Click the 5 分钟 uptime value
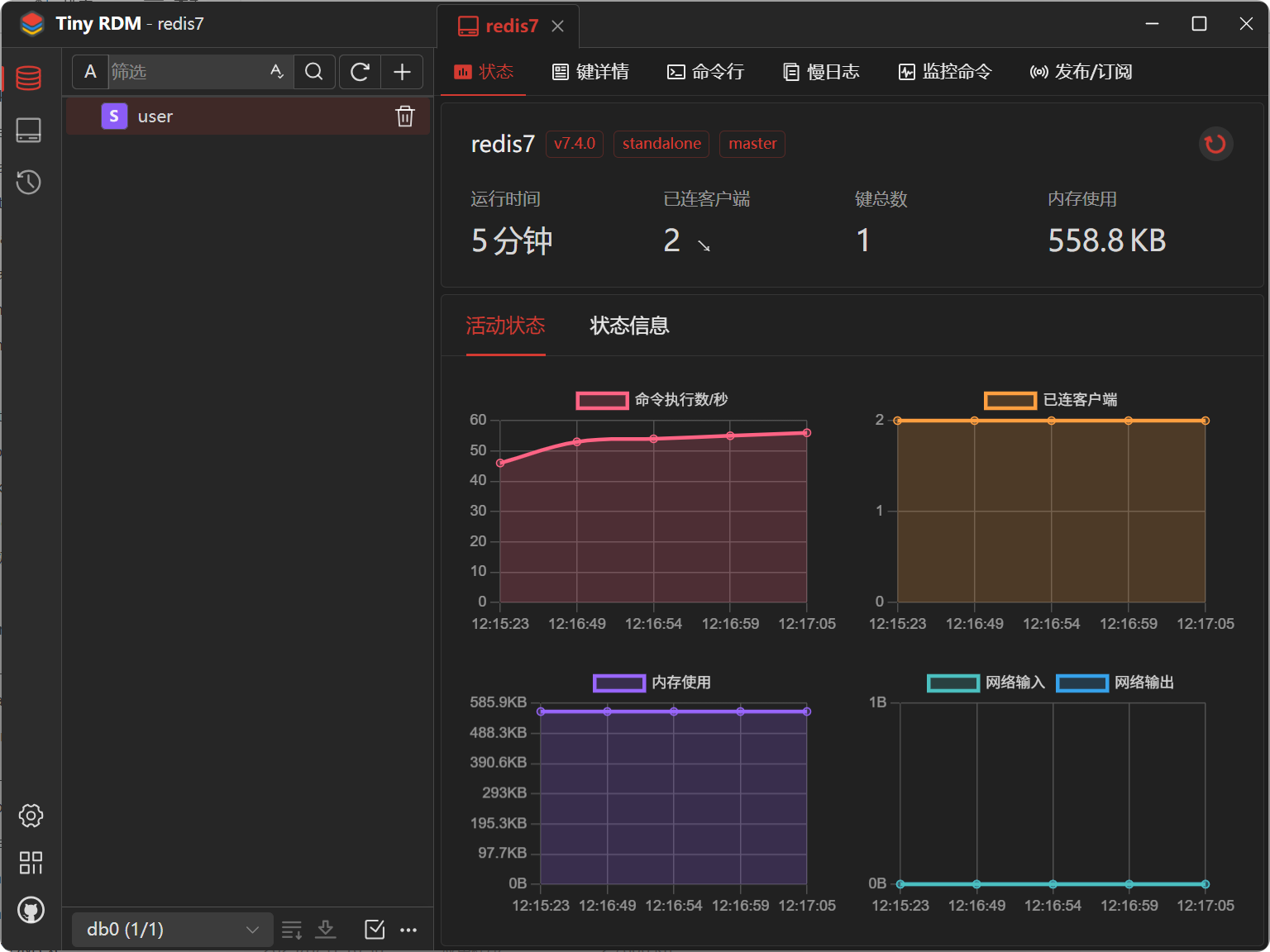 coord(512,240)
